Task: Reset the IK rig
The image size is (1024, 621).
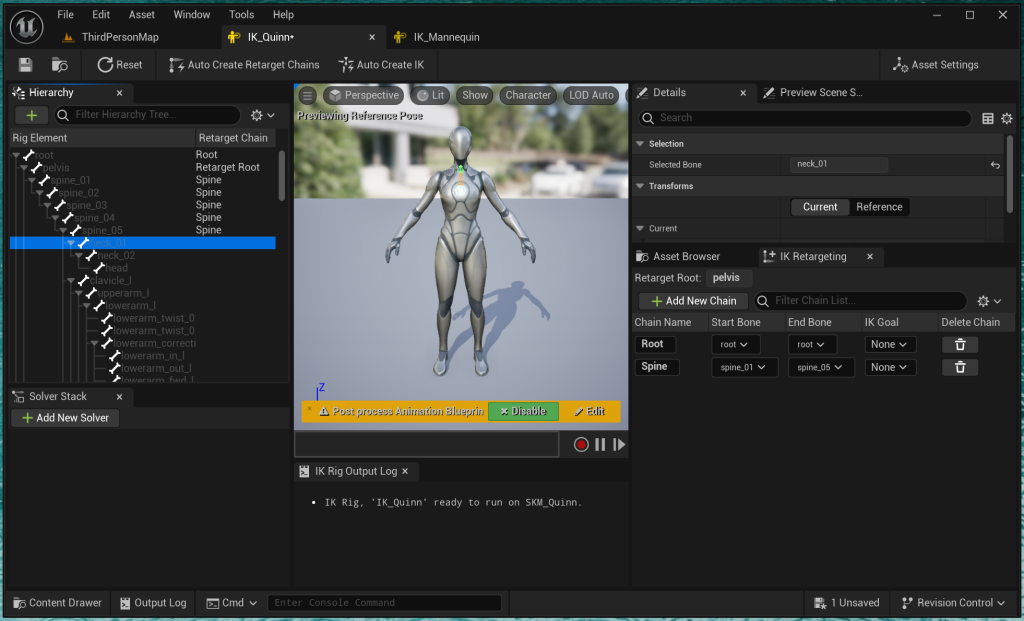Action: click(120, 65)
